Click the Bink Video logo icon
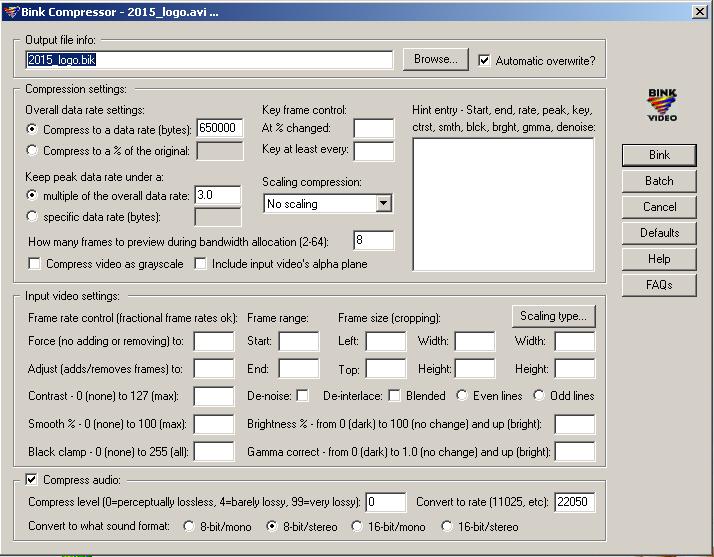 pyautogui.click(x=662, y=105)
